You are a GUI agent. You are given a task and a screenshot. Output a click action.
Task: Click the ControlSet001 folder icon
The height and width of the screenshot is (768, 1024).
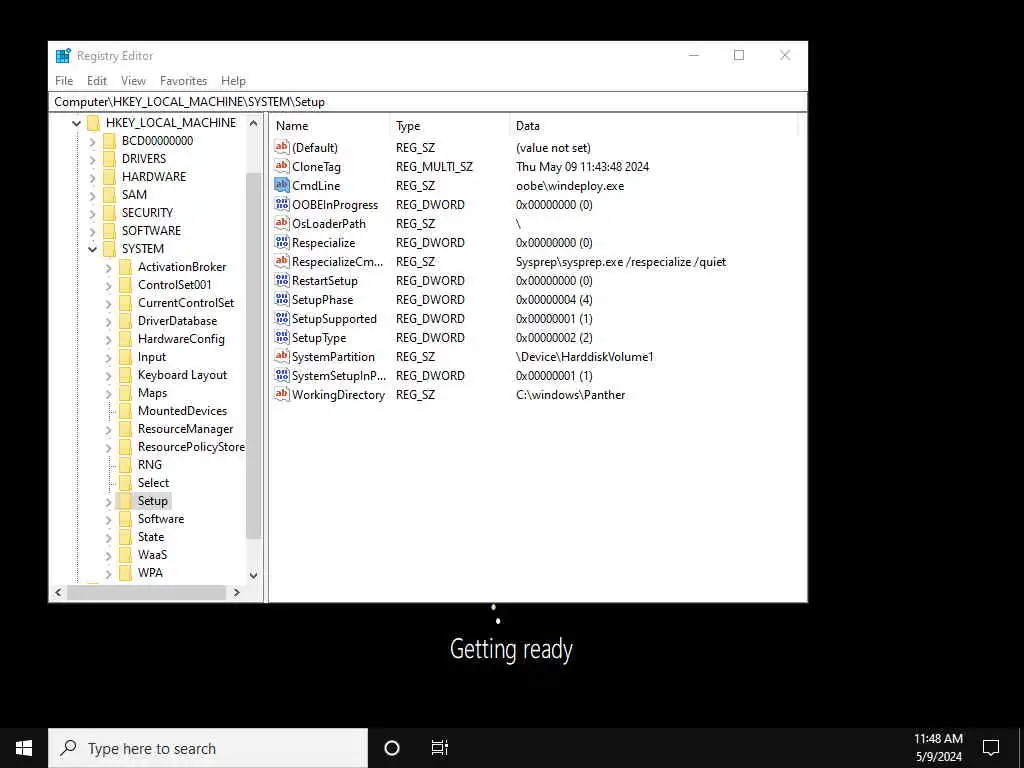point(125,285)
